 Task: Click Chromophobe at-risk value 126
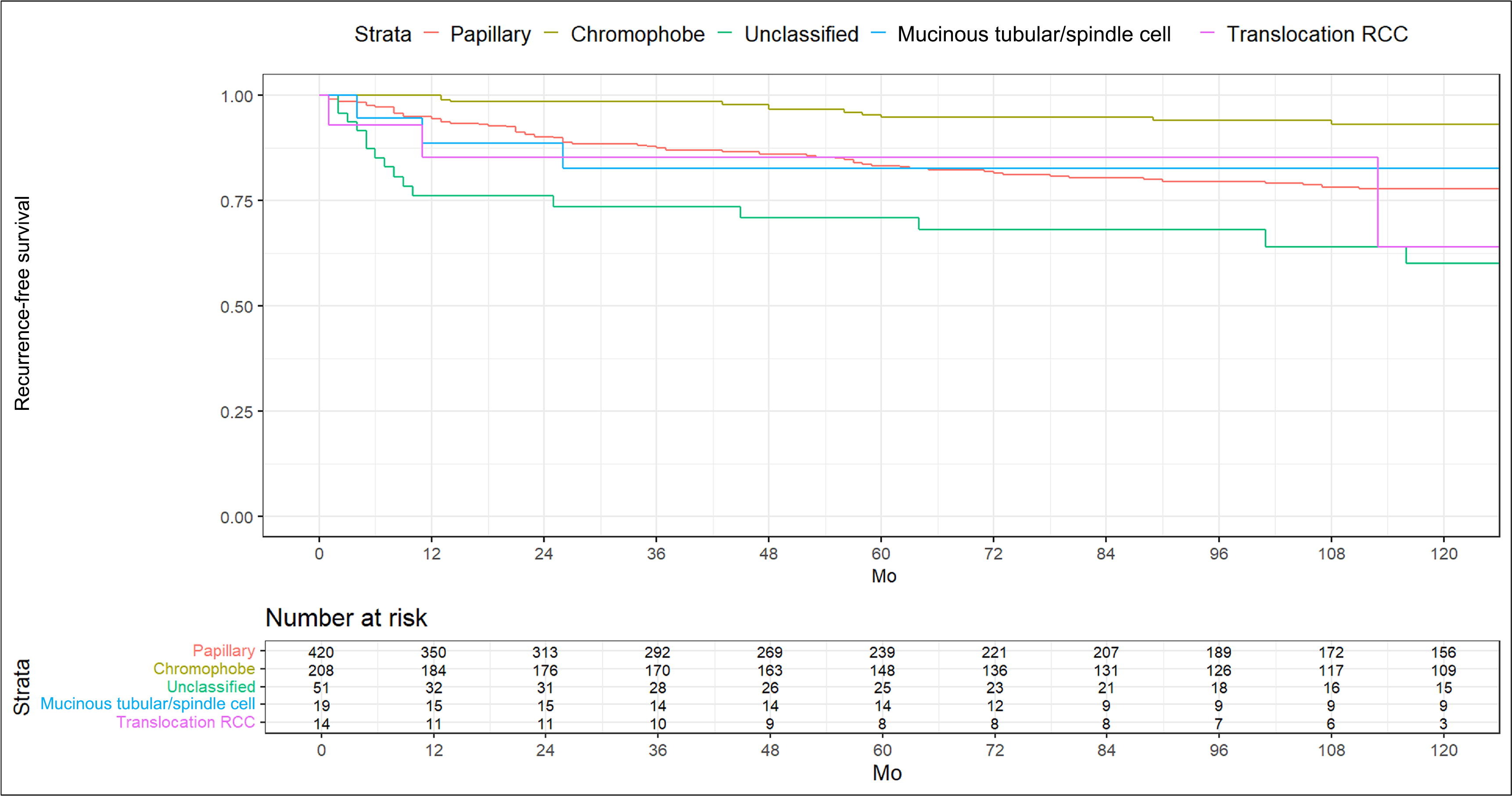pyautogui.click(x=1218, y=670)
